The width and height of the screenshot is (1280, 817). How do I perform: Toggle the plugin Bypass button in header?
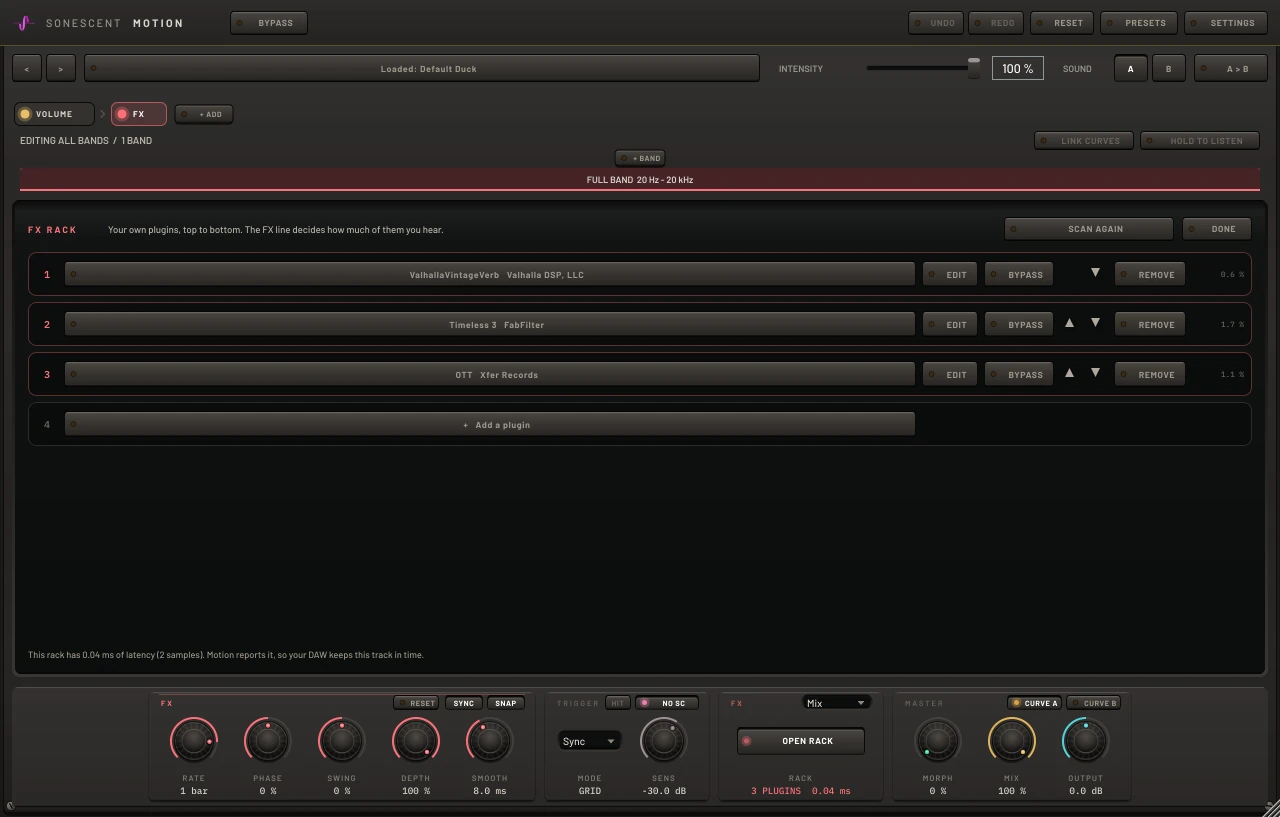[x=269, y=23]
